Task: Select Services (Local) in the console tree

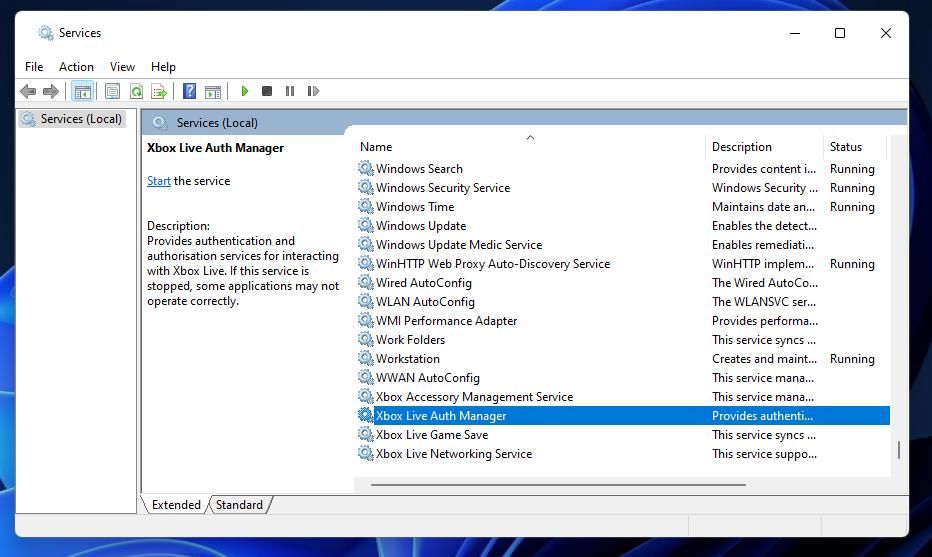Action: [x=72, y=119]
